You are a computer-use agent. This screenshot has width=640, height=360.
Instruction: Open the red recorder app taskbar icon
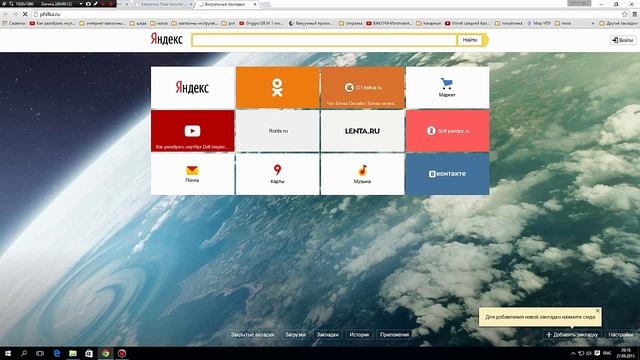pyautogui.click(x=122, y=353)
